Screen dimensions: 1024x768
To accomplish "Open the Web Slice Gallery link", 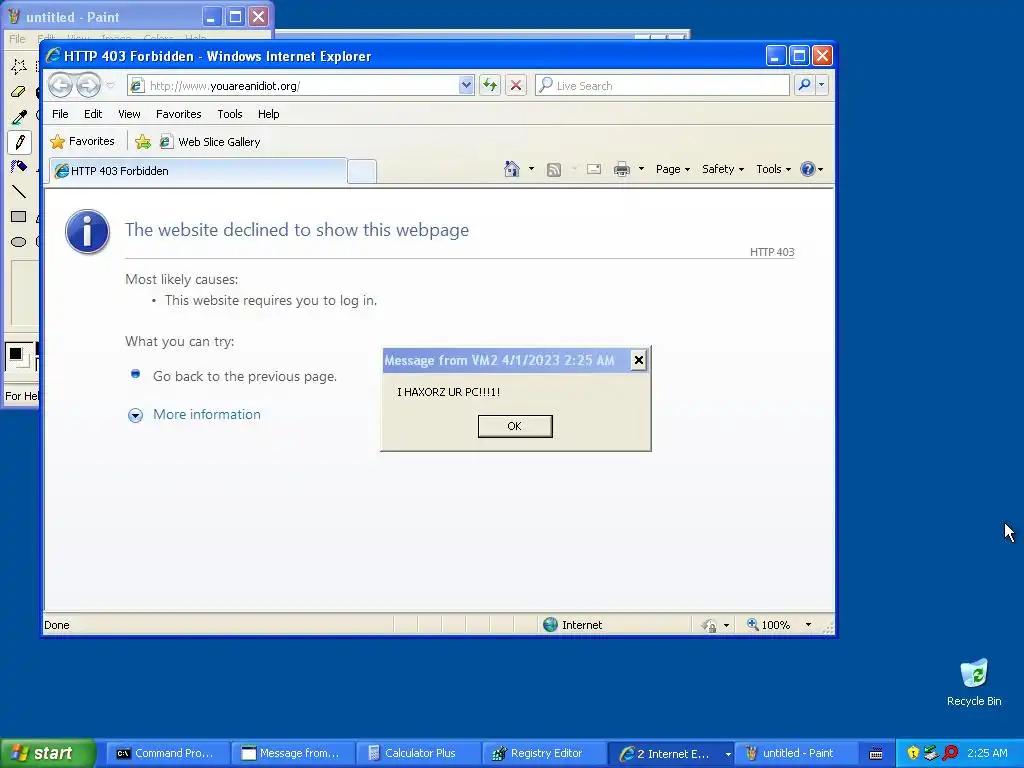I will 210,142.
